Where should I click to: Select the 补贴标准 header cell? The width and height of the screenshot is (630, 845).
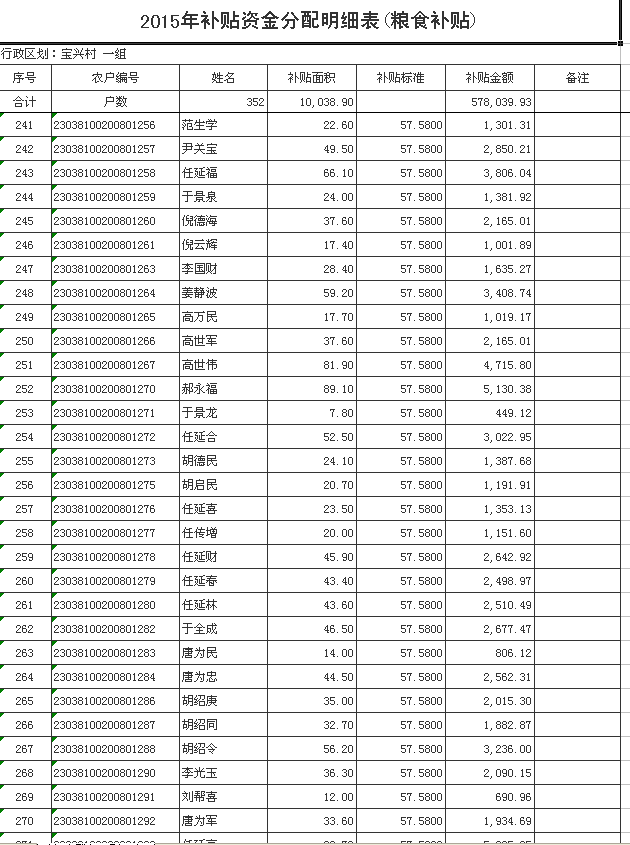[401, 78]
